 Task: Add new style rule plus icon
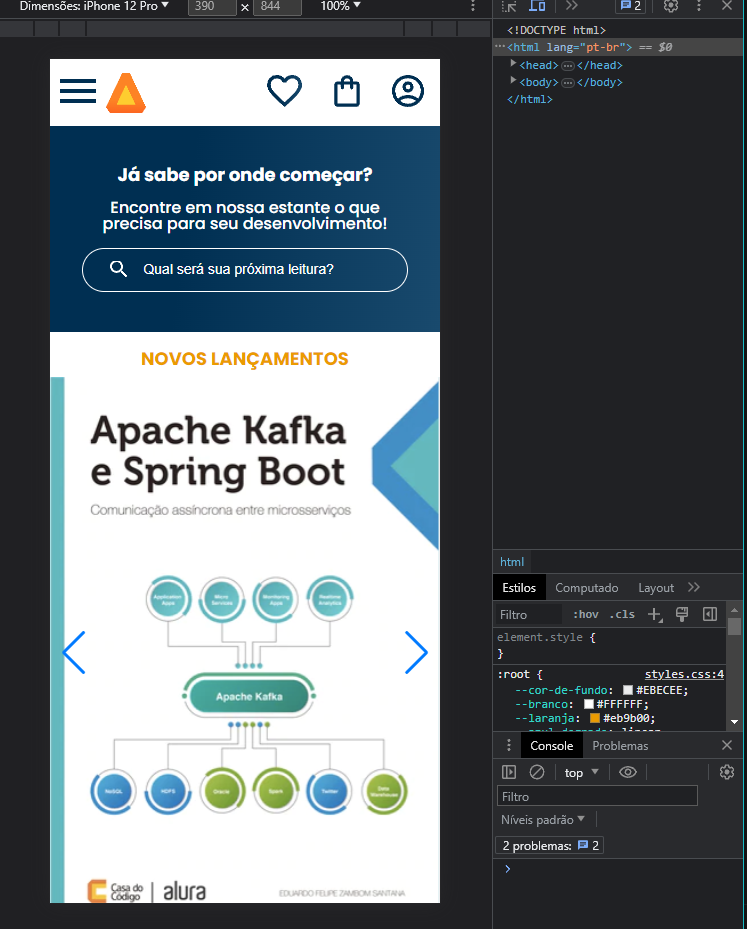[x=655, y=614]
